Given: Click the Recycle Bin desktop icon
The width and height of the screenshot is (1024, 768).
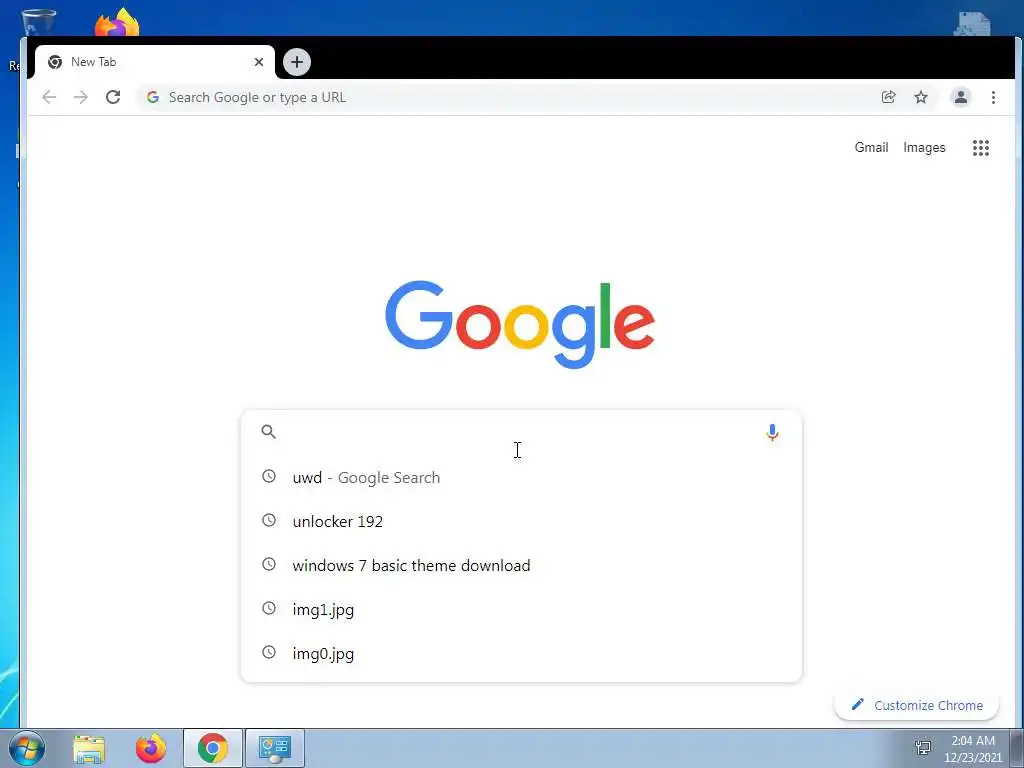Looking at the screenshot, I should point(38,22).
